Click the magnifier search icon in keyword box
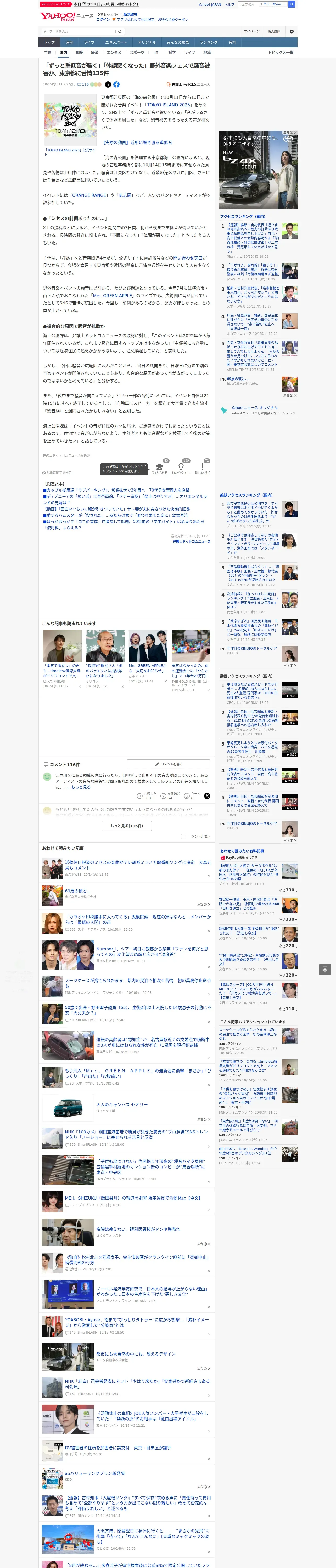 (120, 31)
